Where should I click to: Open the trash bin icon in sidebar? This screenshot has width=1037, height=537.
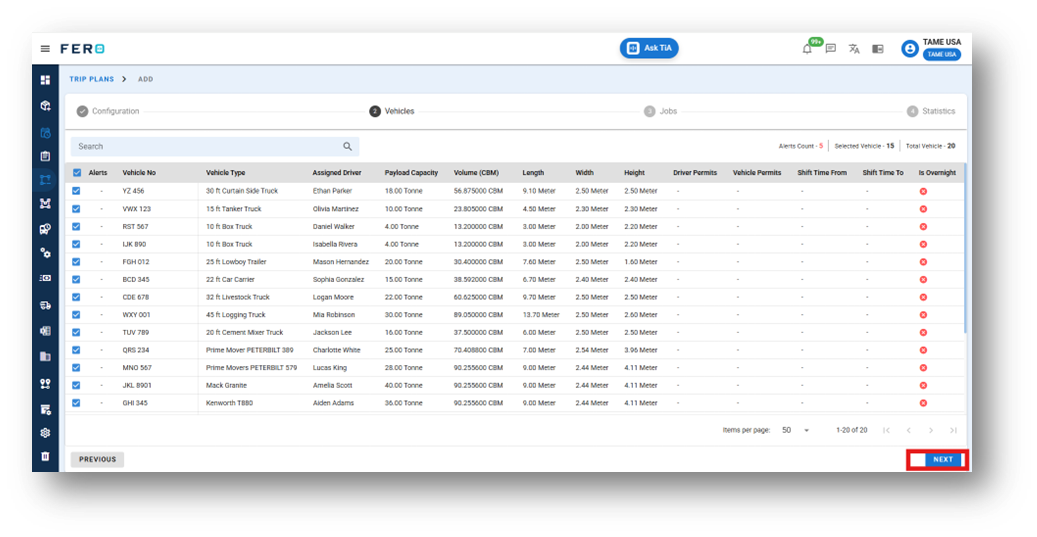pyautogui.click(x=45, y=456)
